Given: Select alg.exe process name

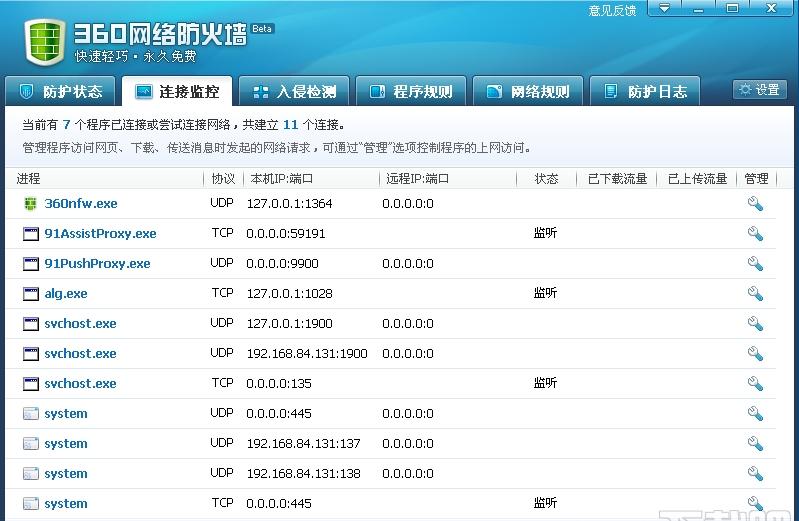Looking at the screenshot, I should point(66,294).
